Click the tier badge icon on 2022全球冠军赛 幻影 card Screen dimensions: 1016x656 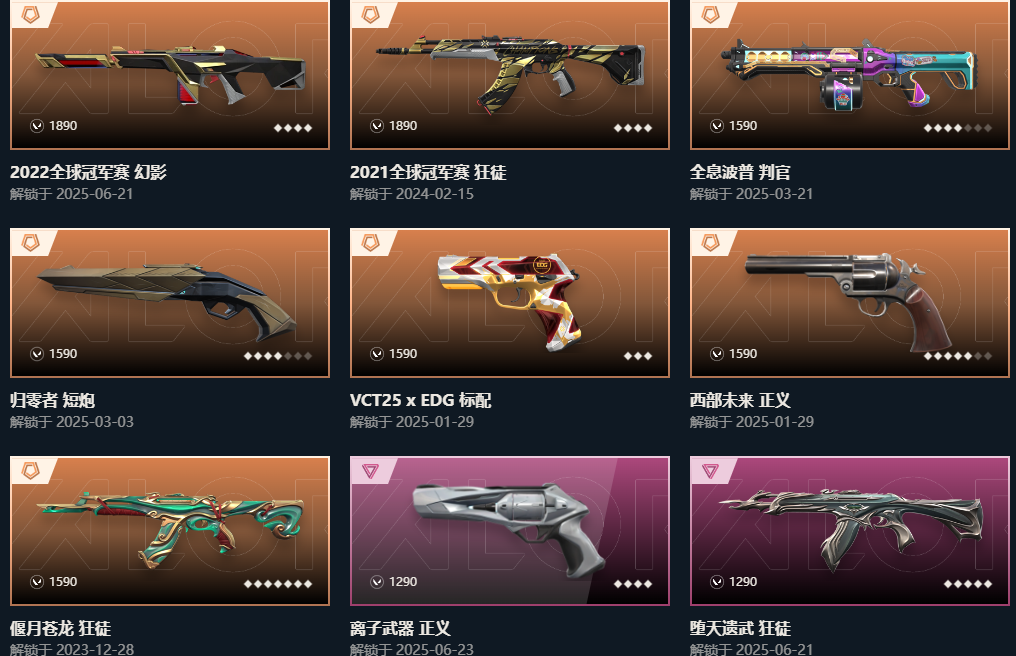pos(30,14)
